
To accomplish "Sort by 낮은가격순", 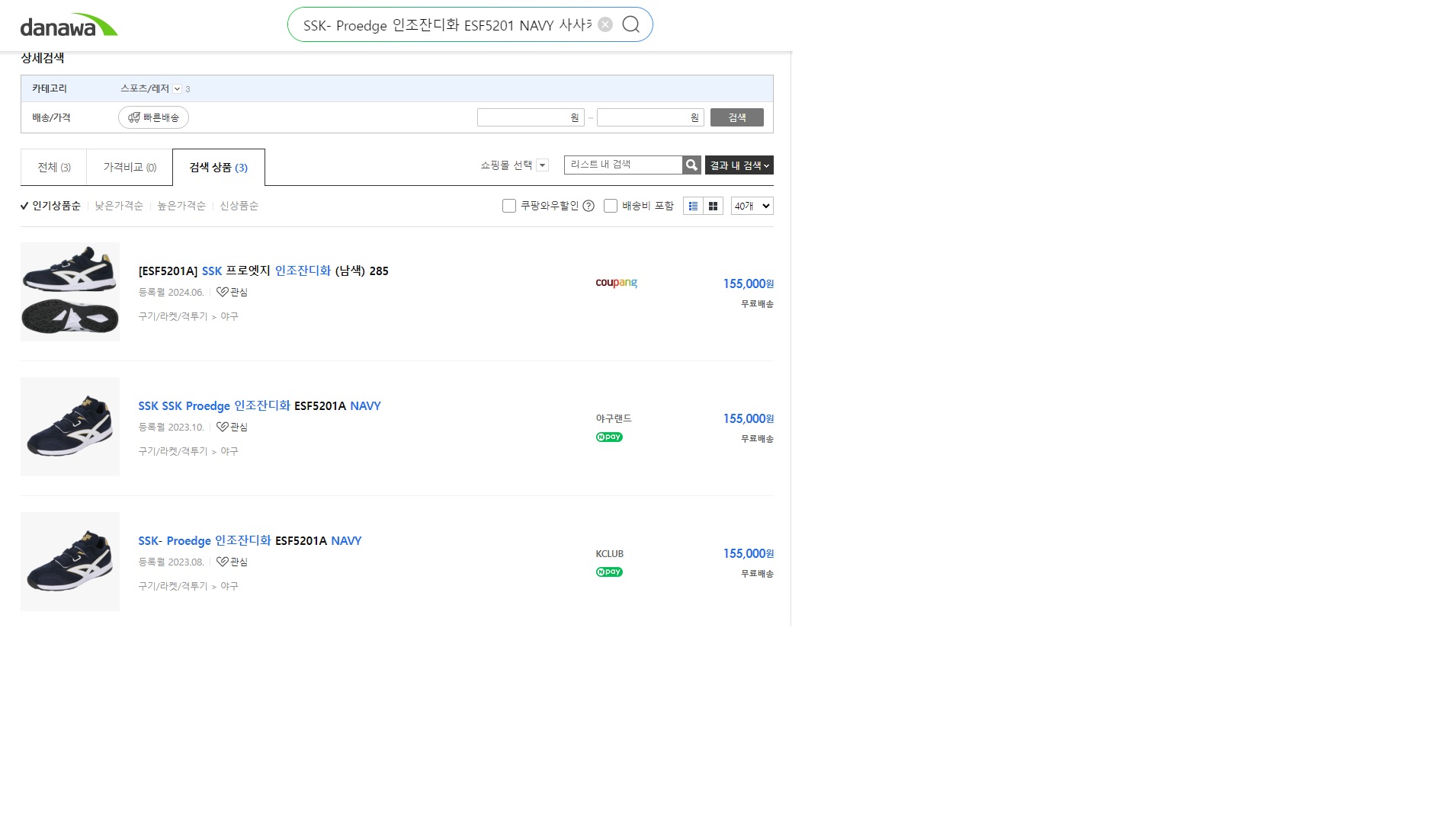I will click(119, 206).
